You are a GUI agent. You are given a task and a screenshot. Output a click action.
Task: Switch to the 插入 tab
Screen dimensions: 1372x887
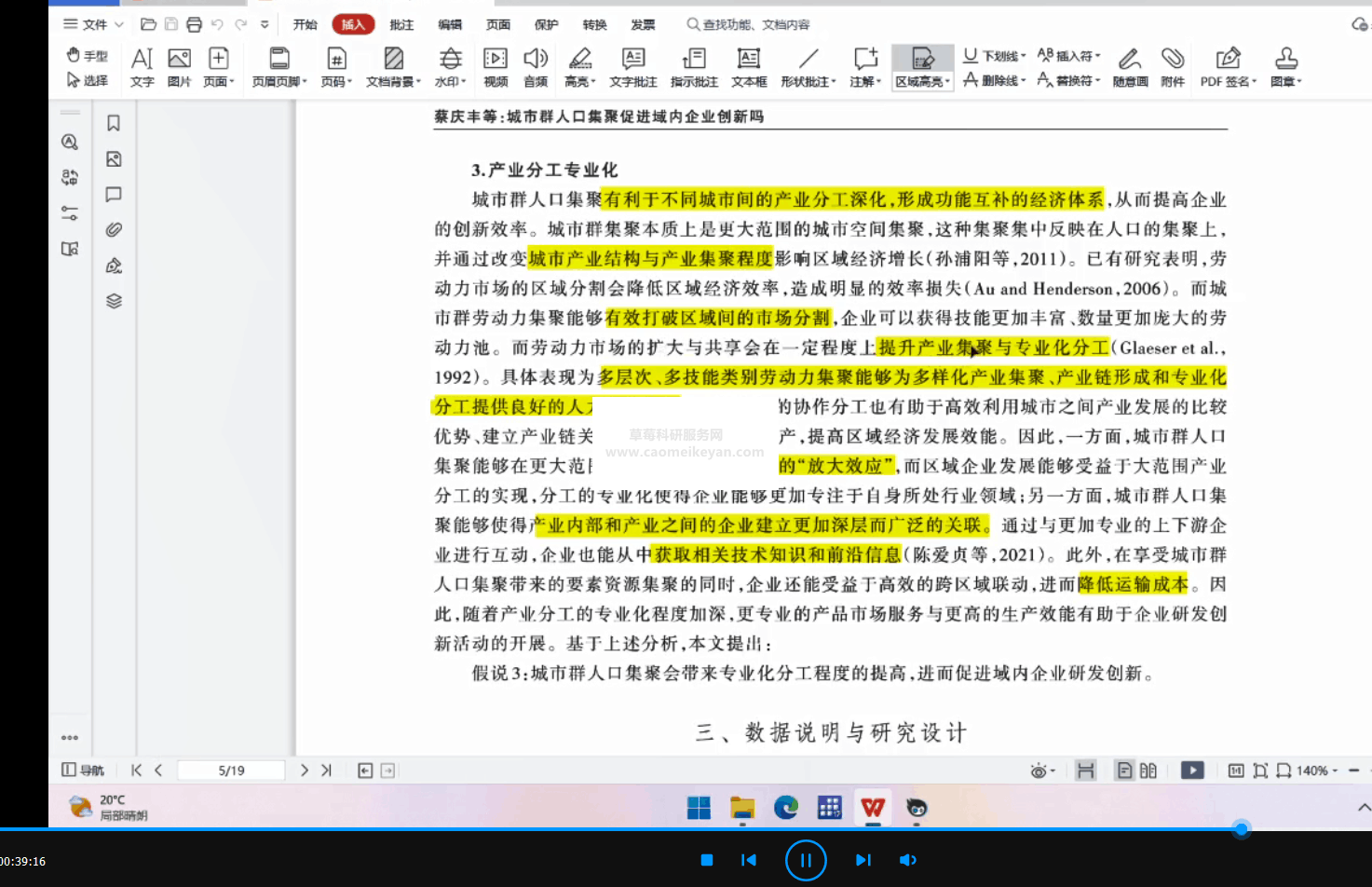[353, 24]
